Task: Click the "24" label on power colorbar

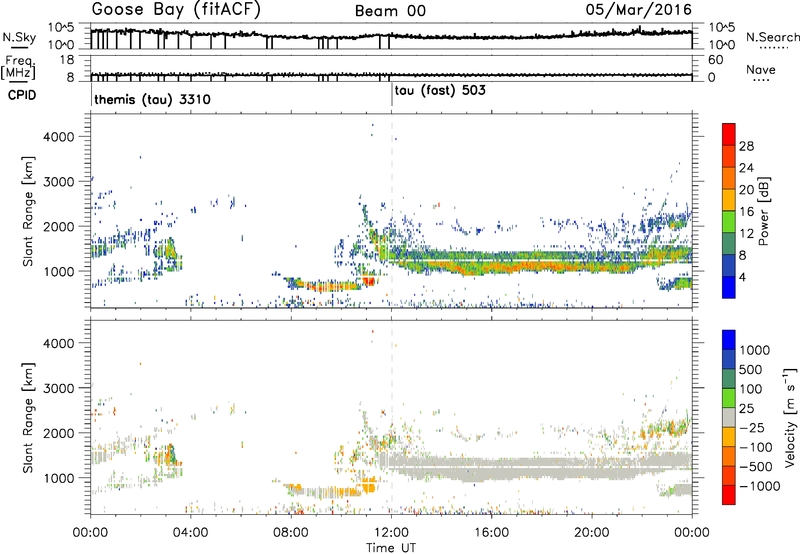Action: (746, 168)
